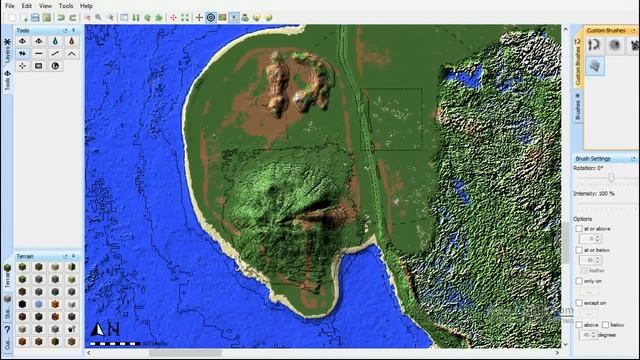Open the Edit menu
Screen dimensions: 640x360
point(27,6)
